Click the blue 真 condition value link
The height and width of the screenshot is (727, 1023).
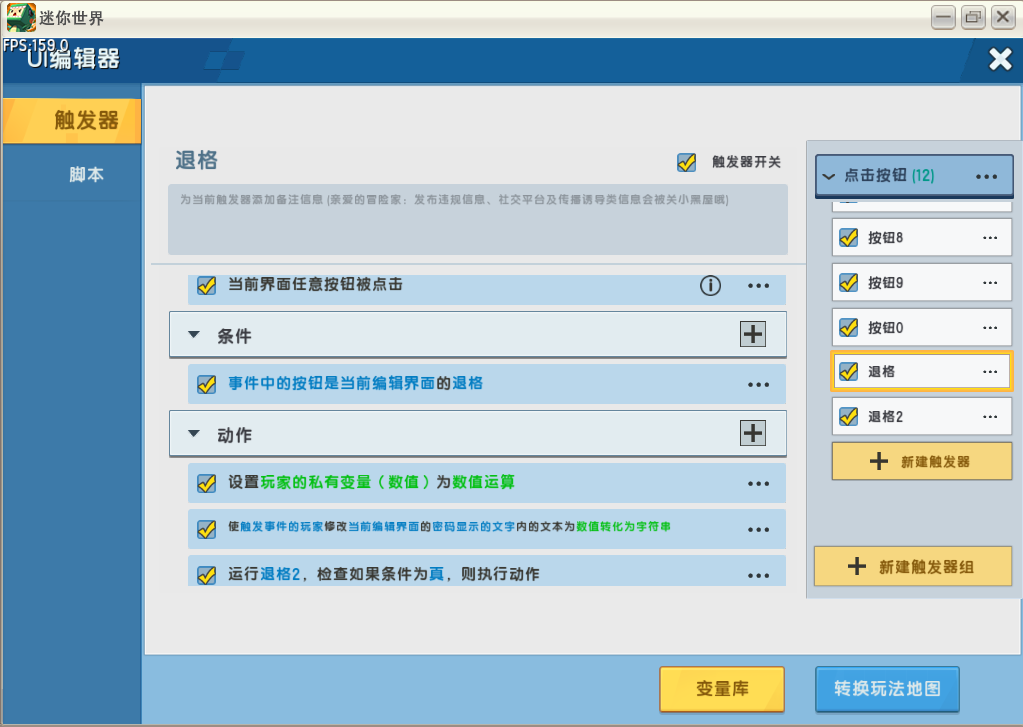coord(436,574)
